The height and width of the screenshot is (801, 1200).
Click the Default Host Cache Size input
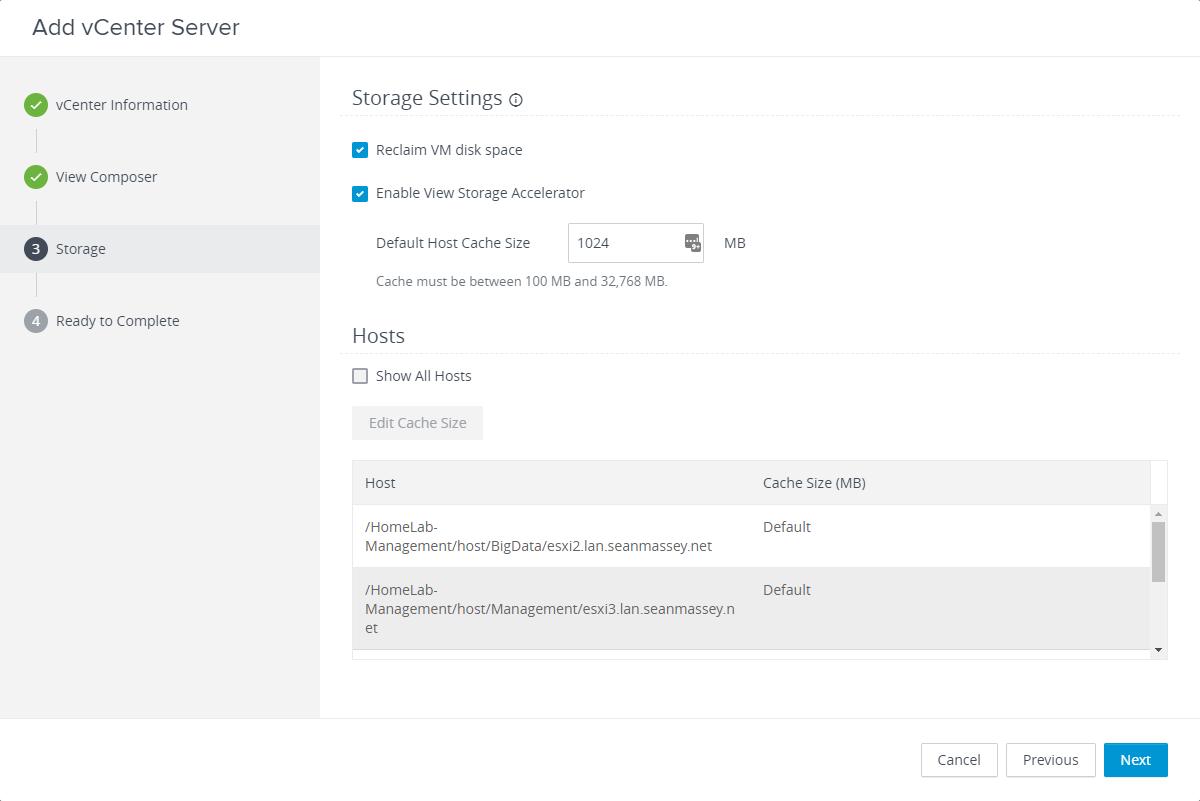click(x=625, y=243)
